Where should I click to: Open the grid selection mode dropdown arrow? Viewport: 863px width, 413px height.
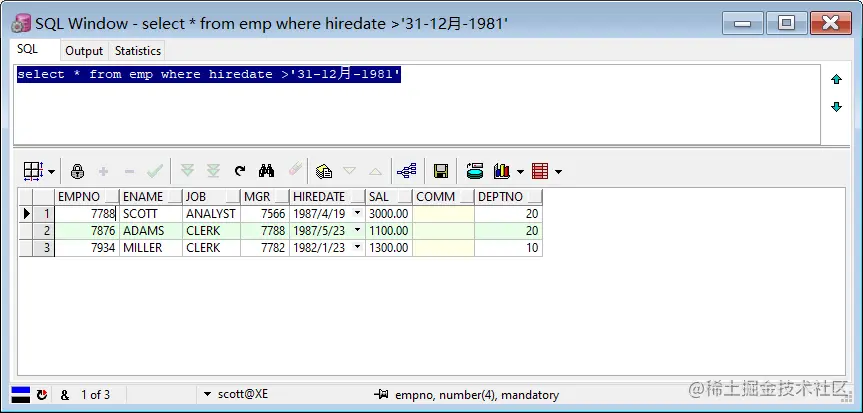pos(51,172)
